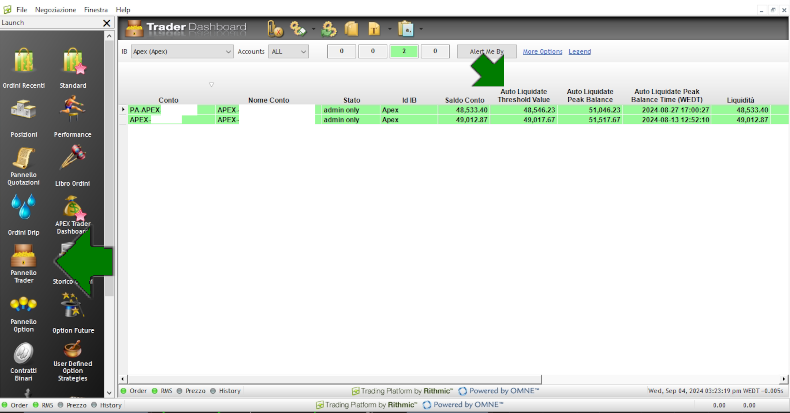Launch the Standard layout icon
This screenshot has height=413, width=790.
[x=73, y=64]
